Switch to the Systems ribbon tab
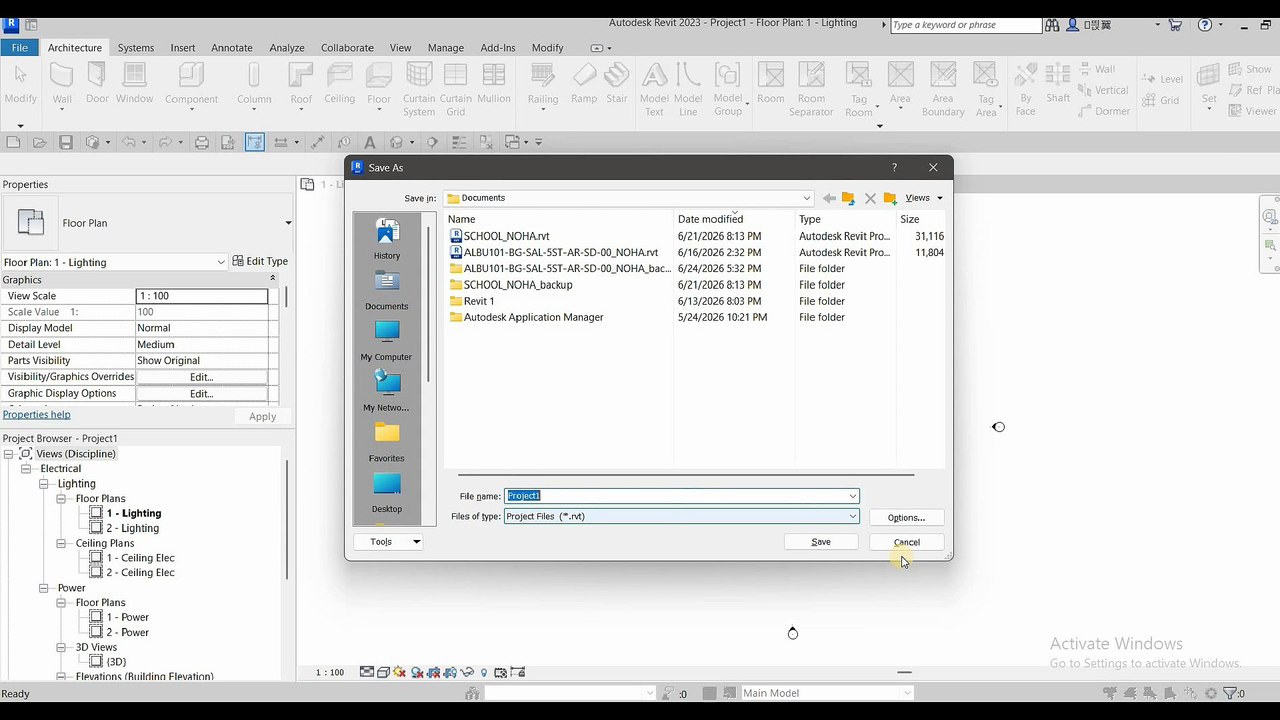Image resolution: width=1280 pixels, height=720 pixels. pyautogui.click(x=136, y=47)
